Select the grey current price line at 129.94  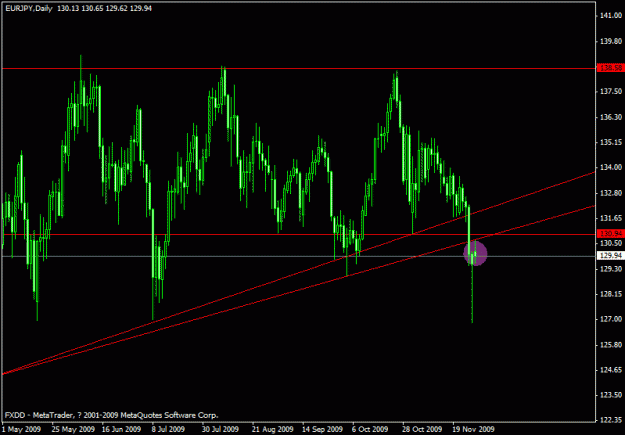click(299, 256)
